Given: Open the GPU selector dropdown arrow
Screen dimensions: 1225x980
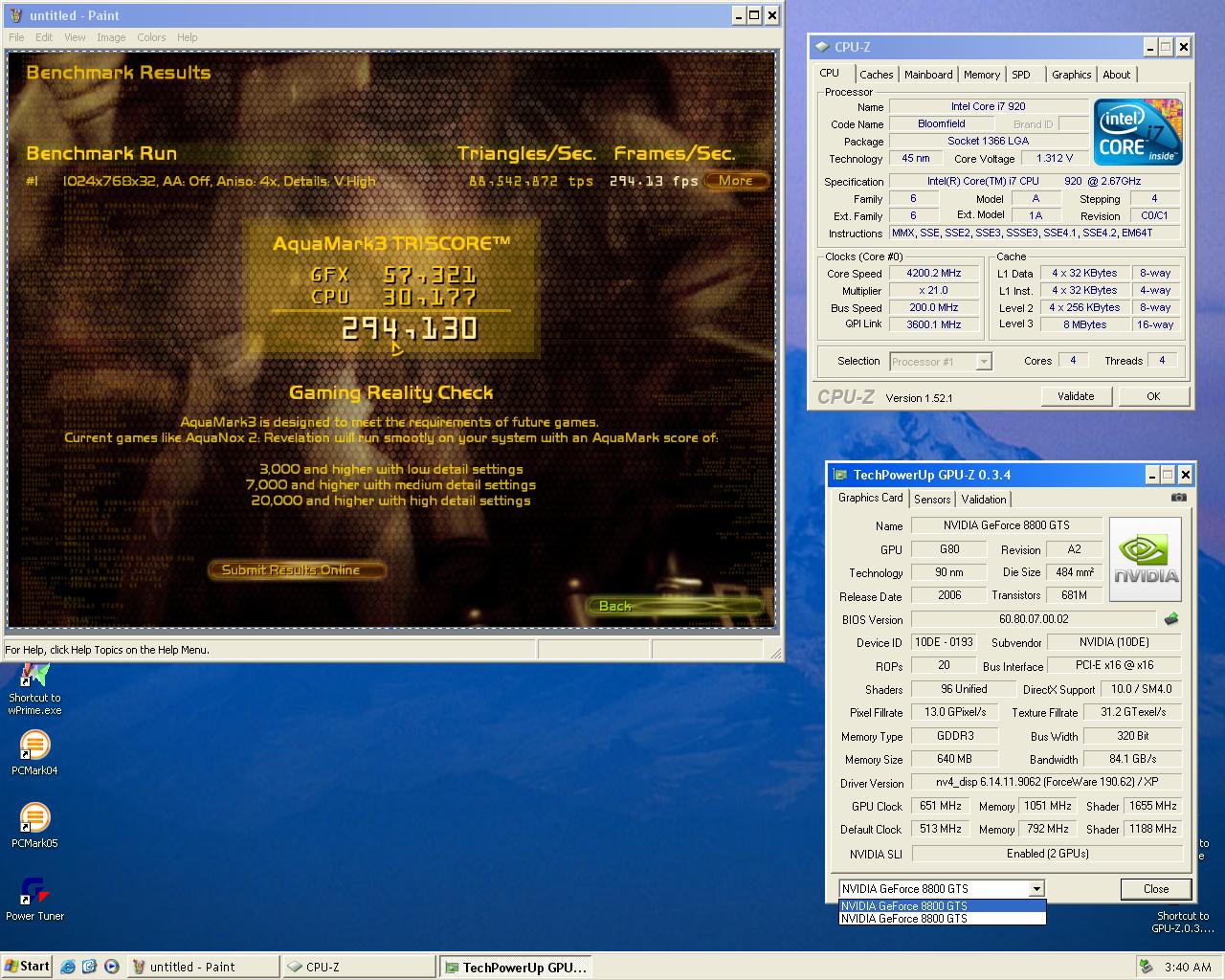Looking at the screenshot, I should (1036, 889).
